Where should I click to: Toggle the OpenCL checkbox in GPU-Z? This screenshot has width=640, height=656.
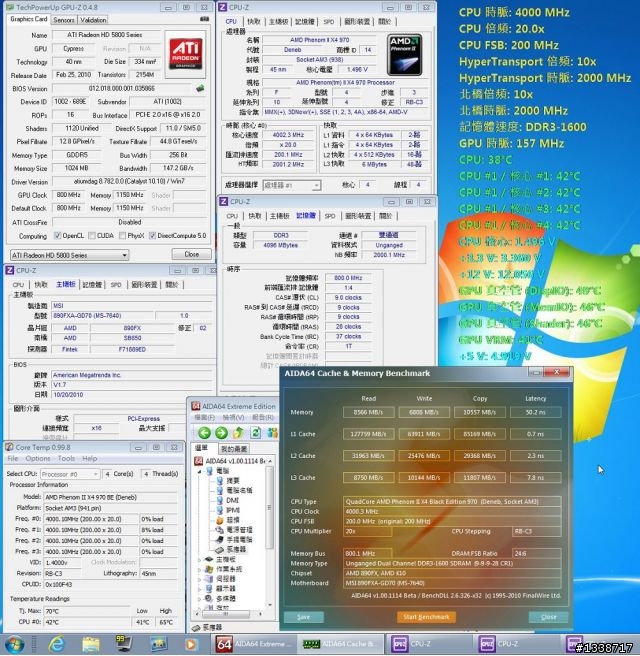[x=58, y=236]
